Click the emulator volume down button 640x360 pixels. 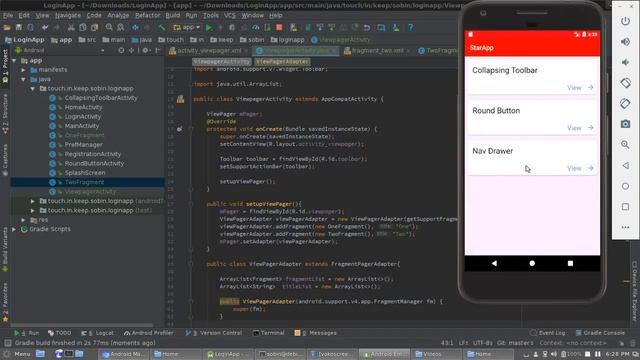[625, 62]
